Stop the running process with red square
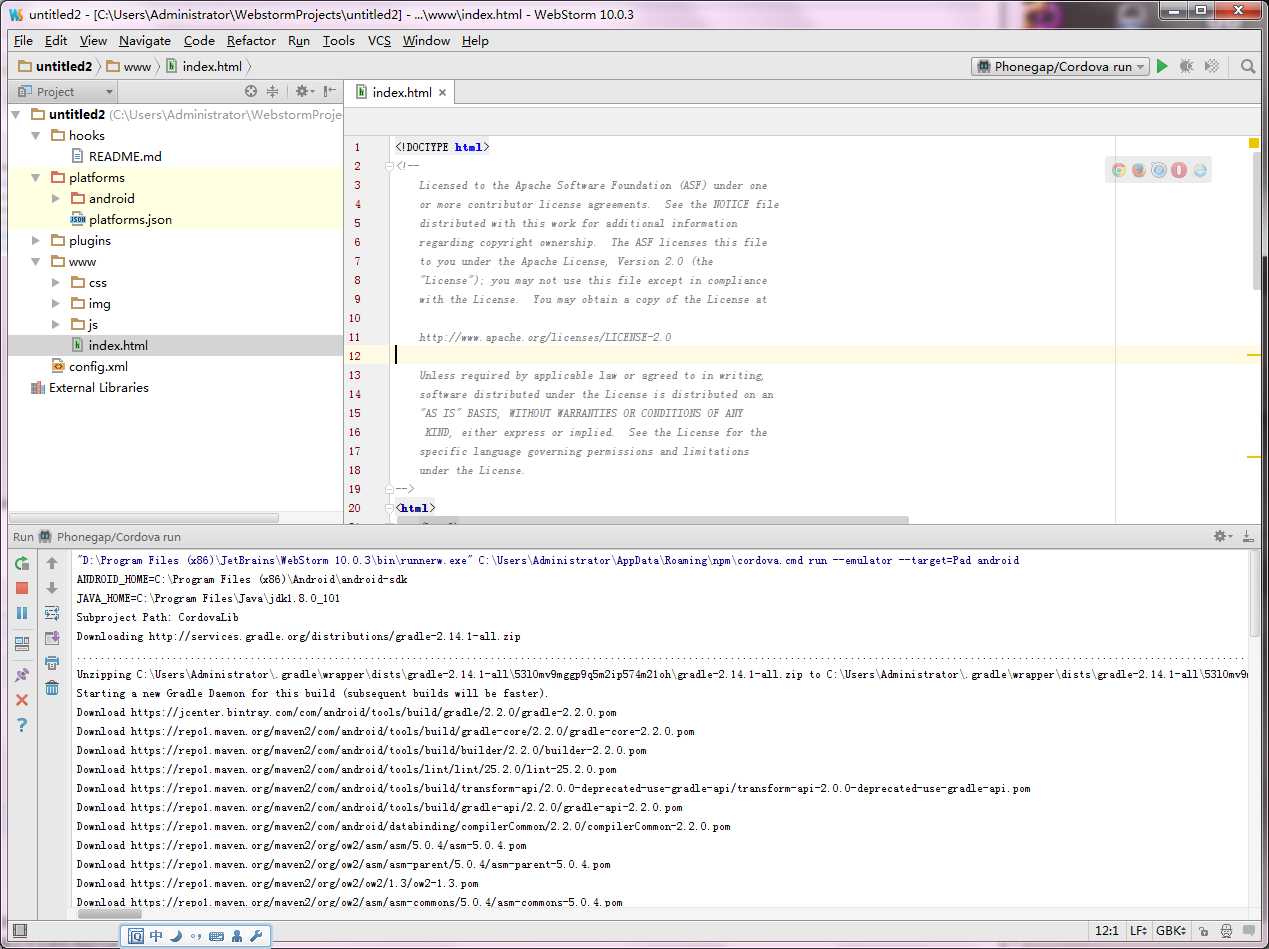This screenshot has height=949, width=1269. tap(22, 588)
